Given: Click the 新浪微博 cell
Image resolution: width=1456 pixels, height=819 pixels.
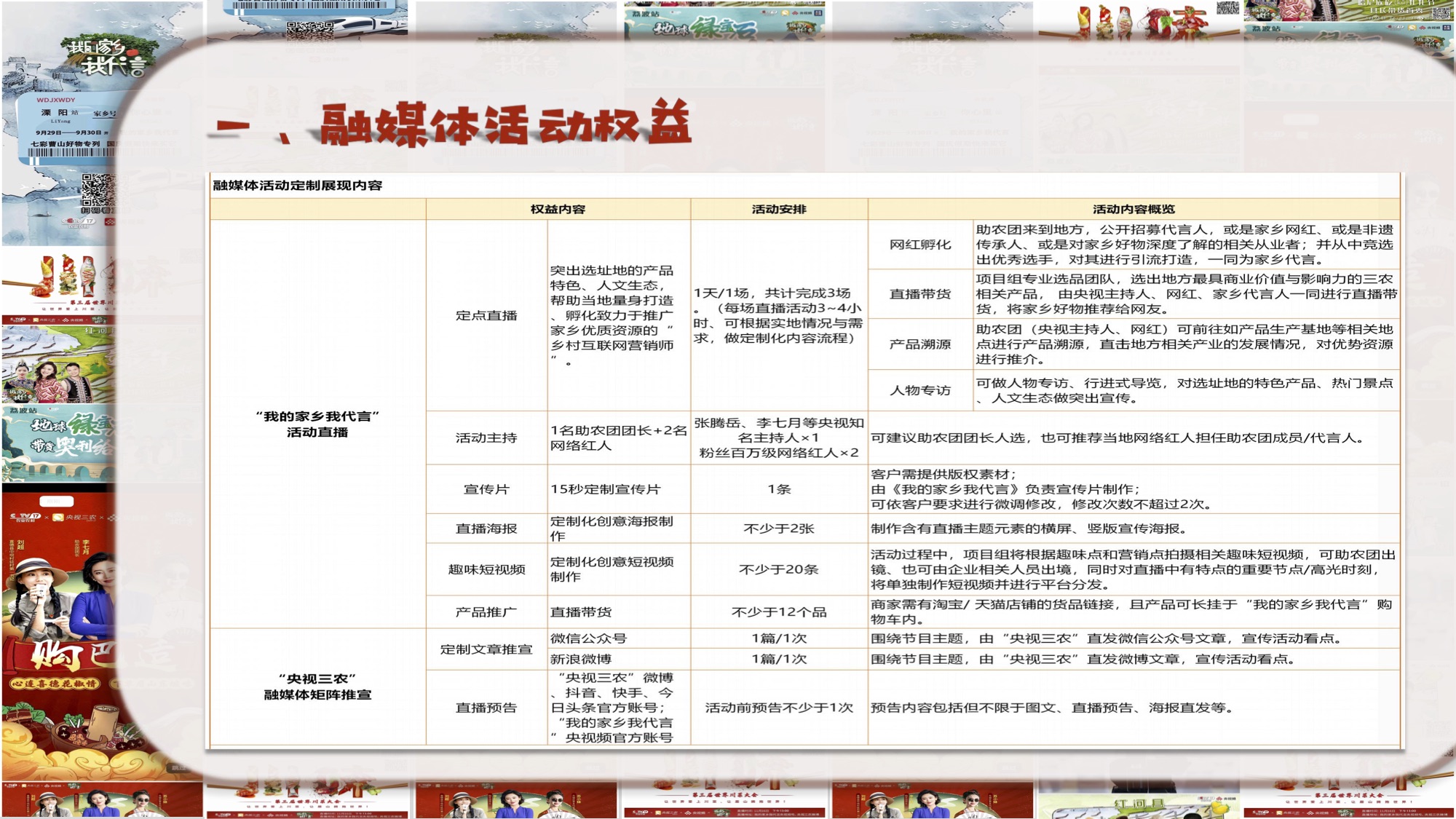Looking at the screenshot, I should pyautogui.click(x=581, y=659).
